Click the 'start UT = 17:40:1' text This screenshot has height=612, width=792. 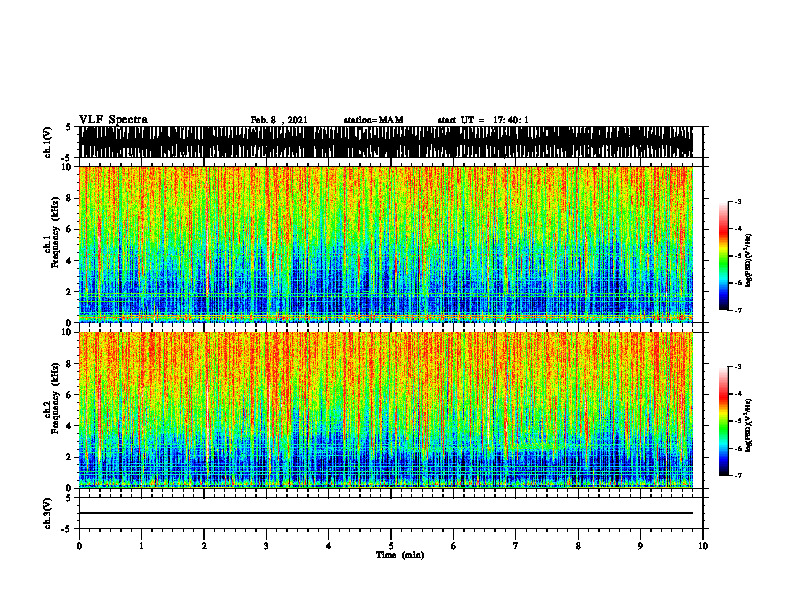click(x=483, y=120)
